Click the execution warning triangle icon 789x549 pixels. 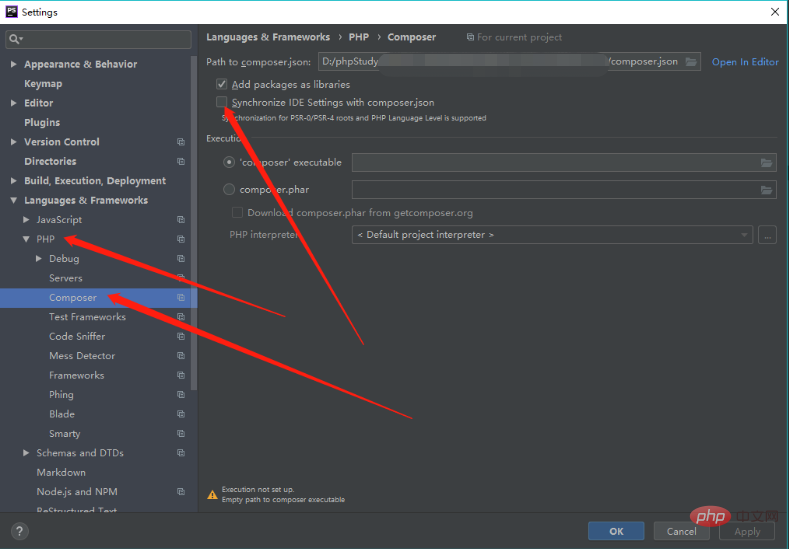tap(212, 495)
